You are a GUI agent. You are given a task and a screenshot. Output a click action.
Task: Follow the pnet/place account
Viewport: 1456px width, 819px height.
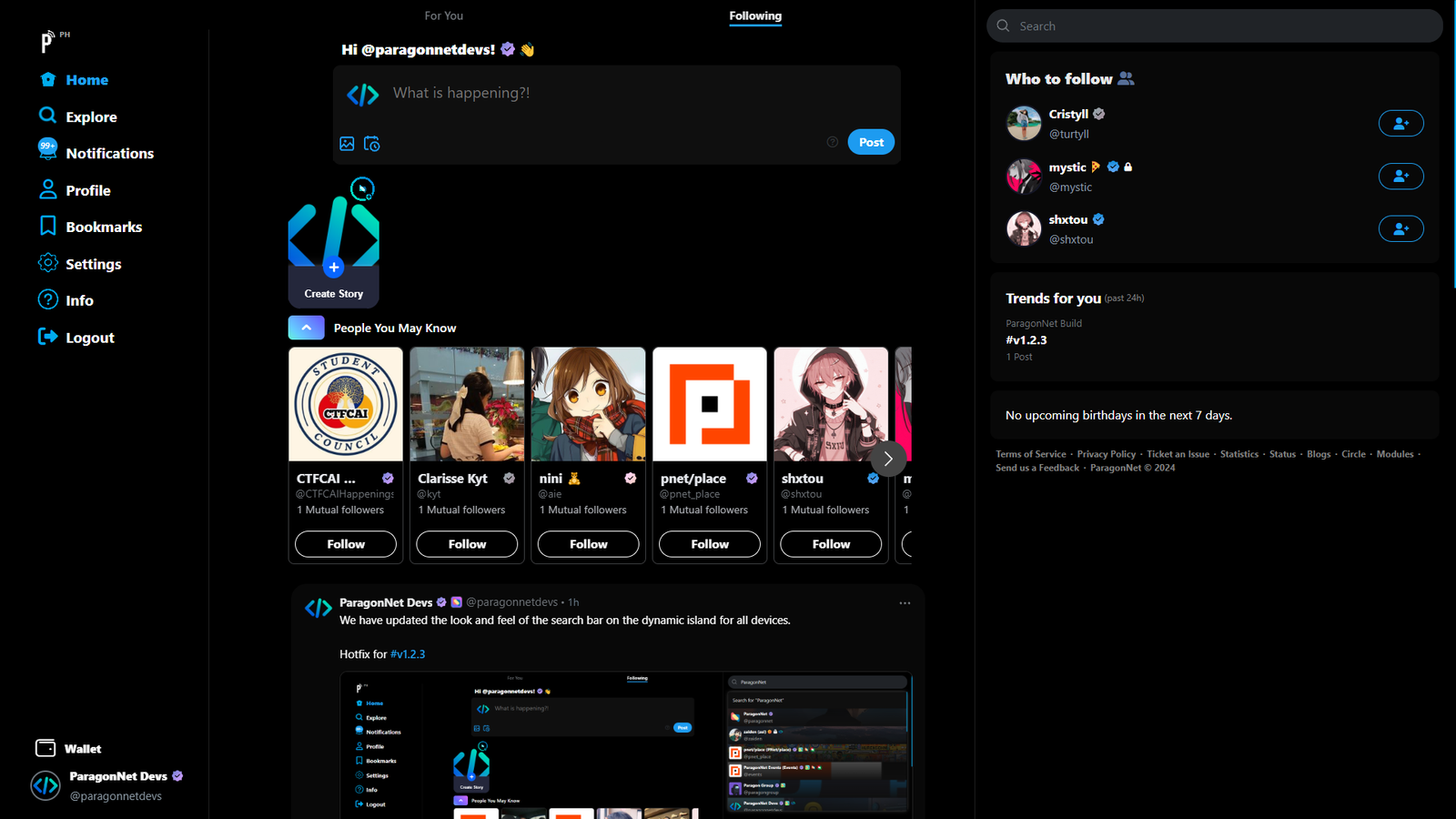coord(710,544)
